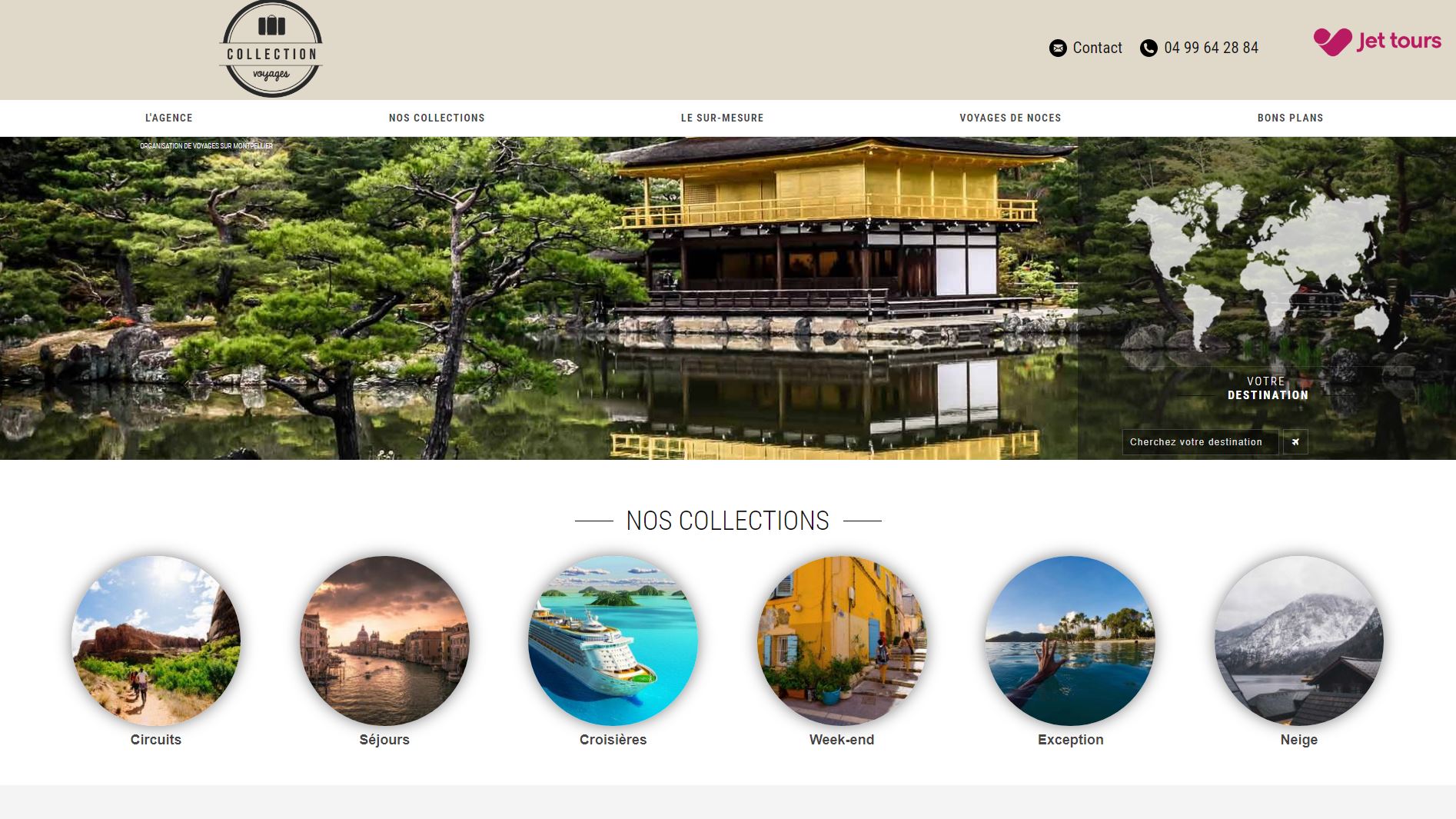Click the Collection Voyages suitcase logo

(271, 49)
